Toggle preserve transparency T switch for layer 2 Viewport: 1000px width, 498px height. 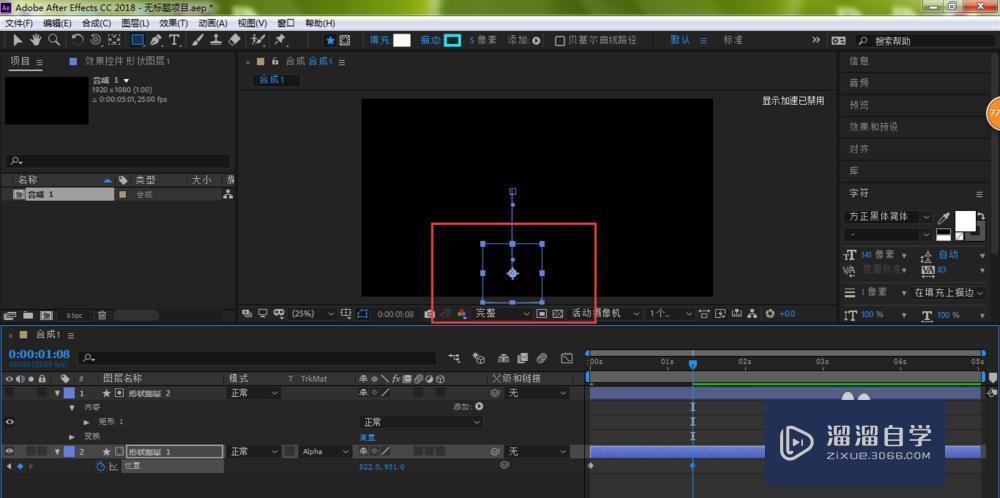coord(290,451)
